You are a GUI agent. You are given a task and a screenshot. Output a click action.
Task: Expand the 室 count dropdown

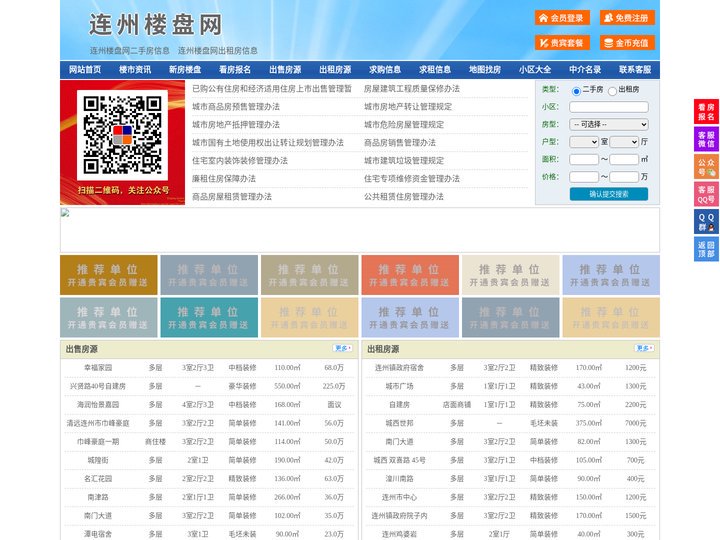tap(584, 142)
